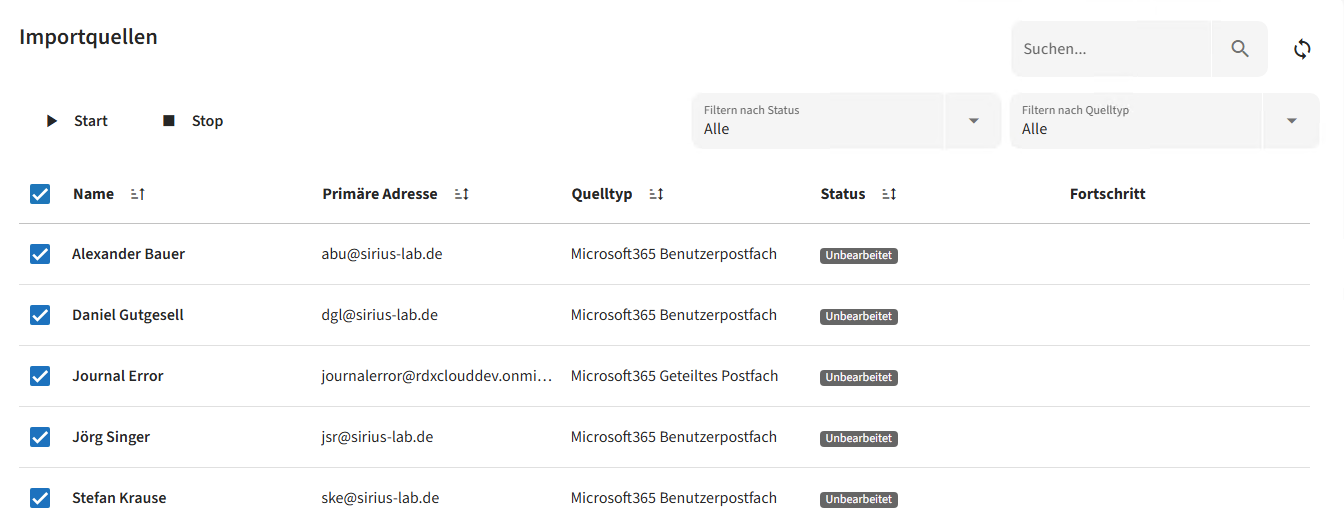This screenshot has height=528, width=1344.
Task: Sort by Primäre Adresse icon
Action: 461,194
